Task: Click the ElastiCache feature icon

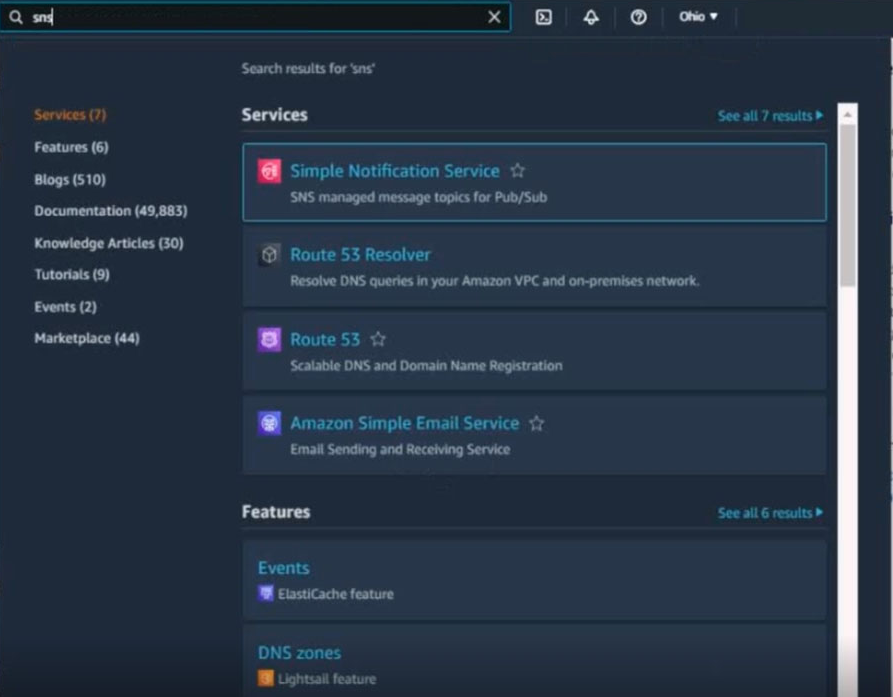Action: point(265,593)
